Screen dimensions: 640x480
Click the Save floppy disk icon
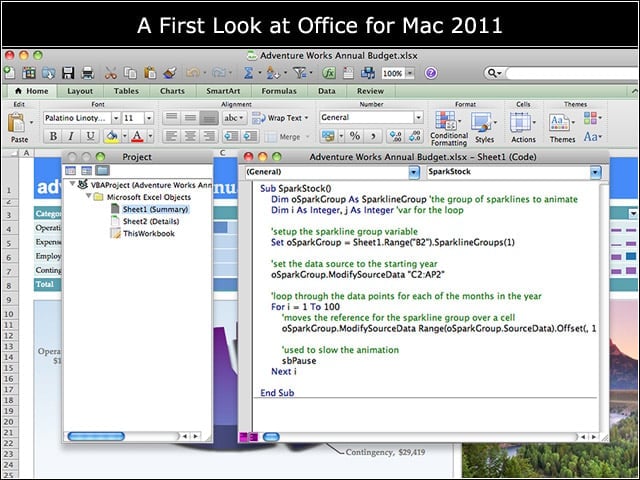68,73
